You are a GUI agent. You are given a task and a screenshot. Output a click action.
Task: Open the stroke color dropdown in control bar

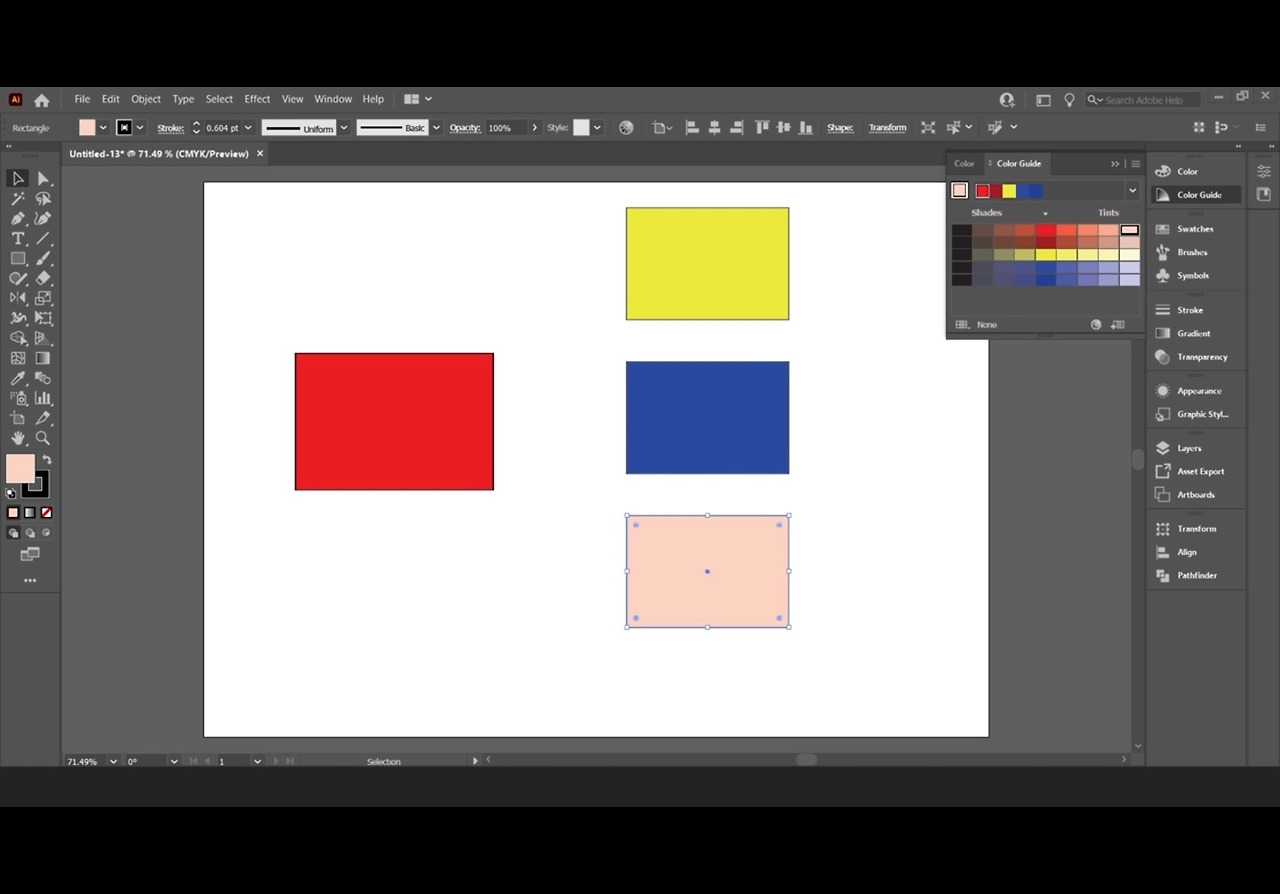(140, 128)
